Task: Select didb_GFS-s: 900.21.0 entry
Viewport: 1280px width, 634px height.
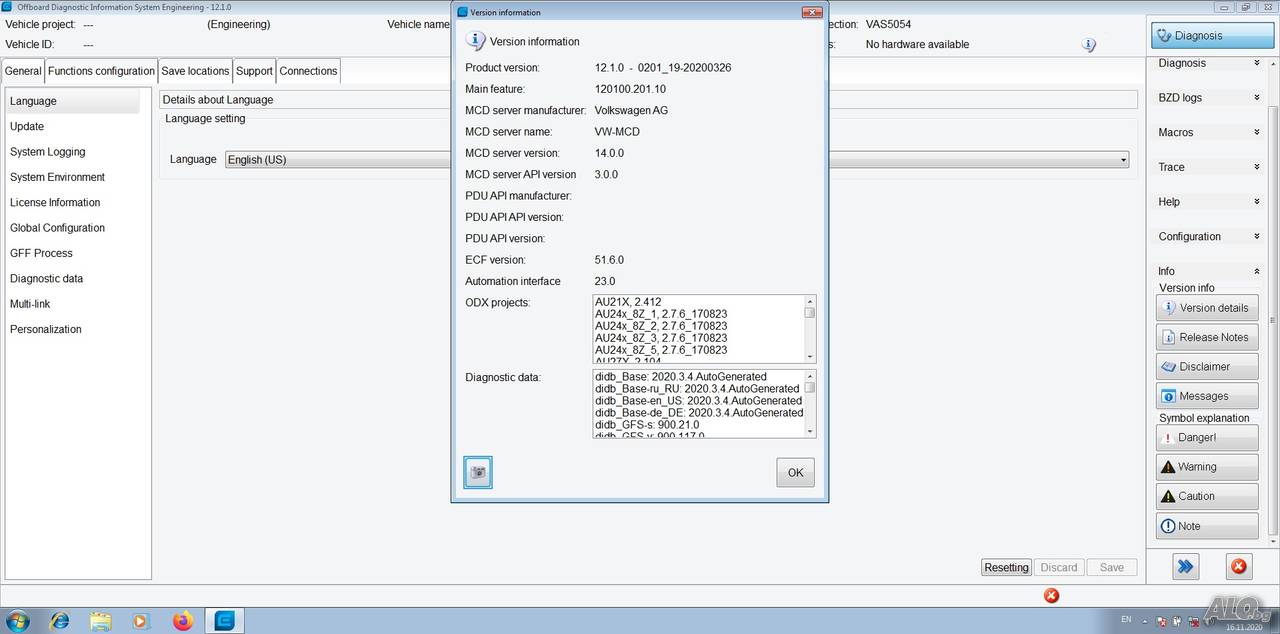Action: click(x=647, y=425)
